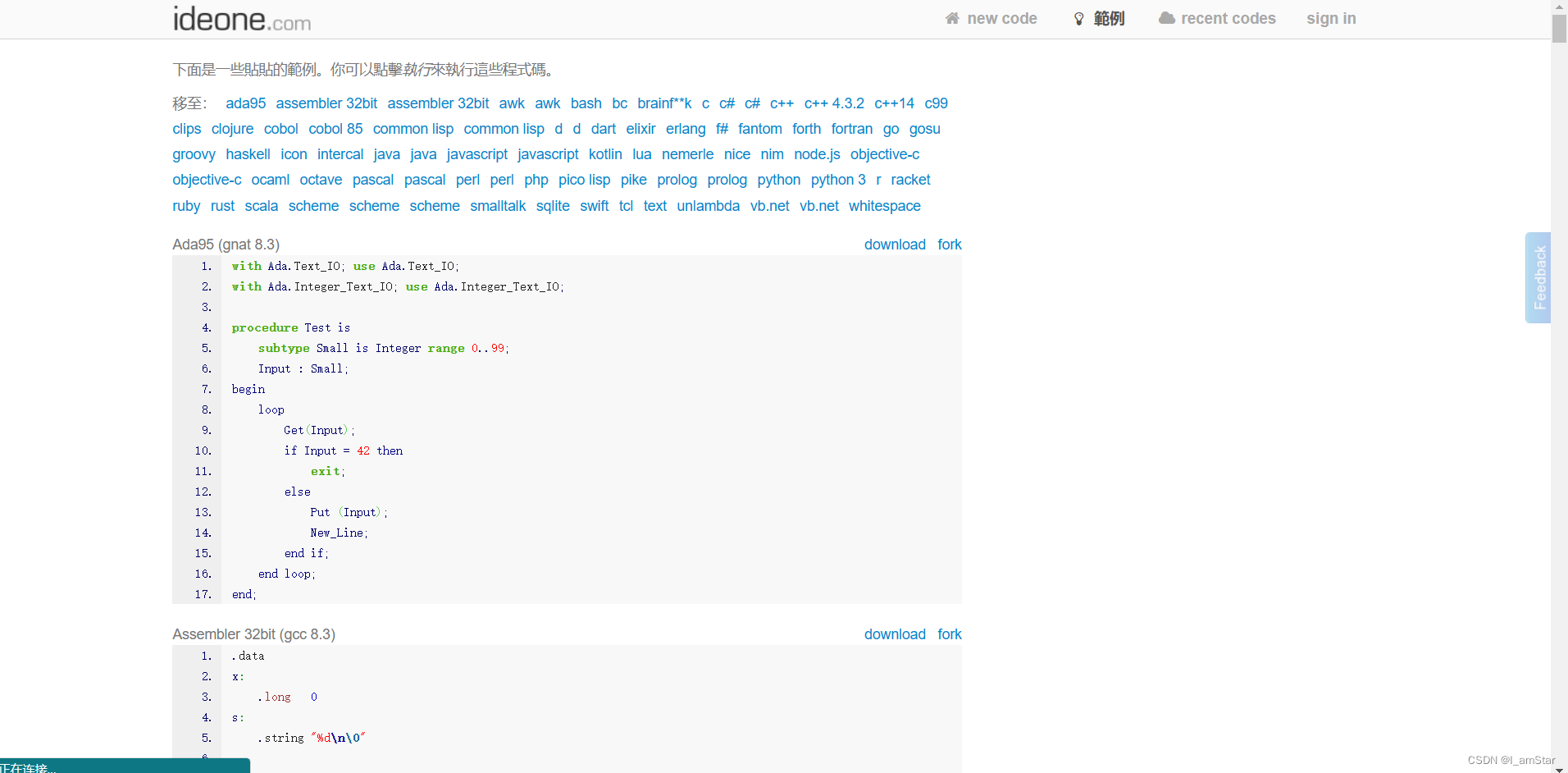Jump to the swift sample
The image size is (1568, 773).
[x=594, y=206]
